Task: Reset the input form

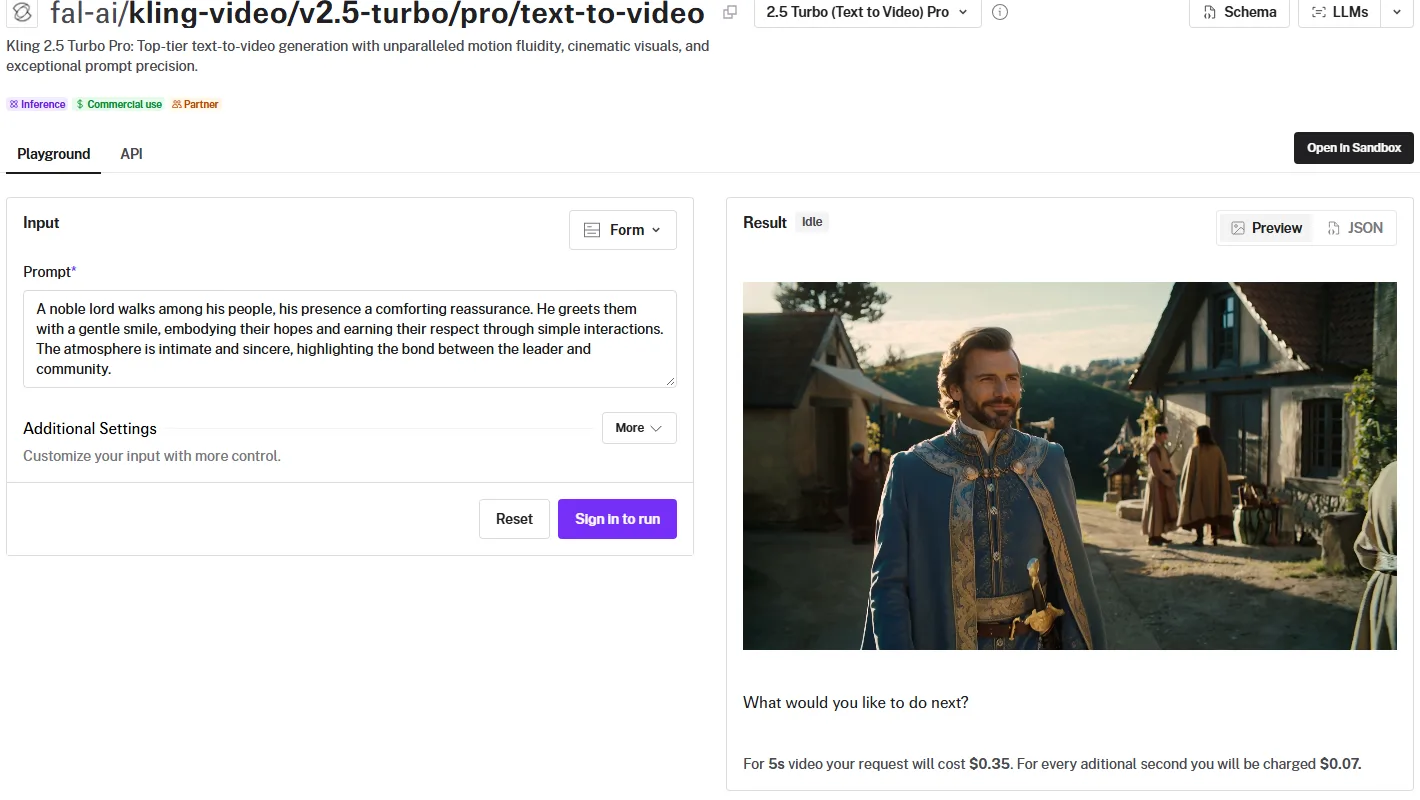Action: point(514,519)
